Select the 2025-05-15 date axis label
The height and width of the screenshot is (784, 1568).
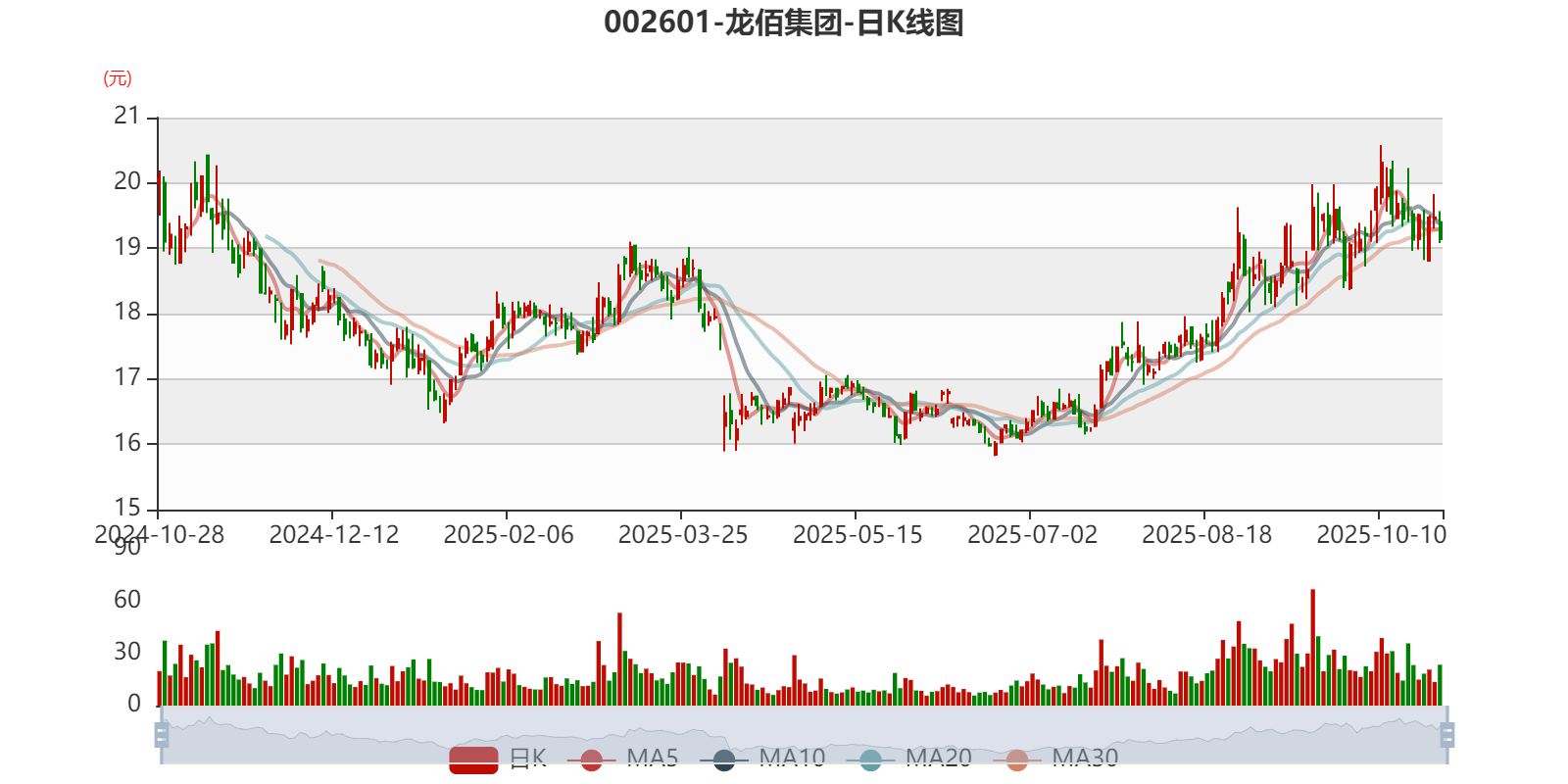pyautogui.click(x=857, y=535)
